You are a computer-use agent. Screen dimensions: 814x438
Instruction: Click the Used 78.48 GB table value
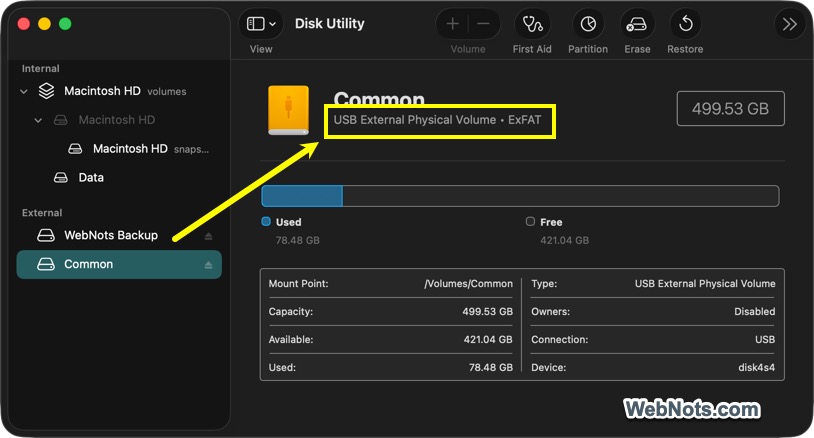(x=491, y=367)
